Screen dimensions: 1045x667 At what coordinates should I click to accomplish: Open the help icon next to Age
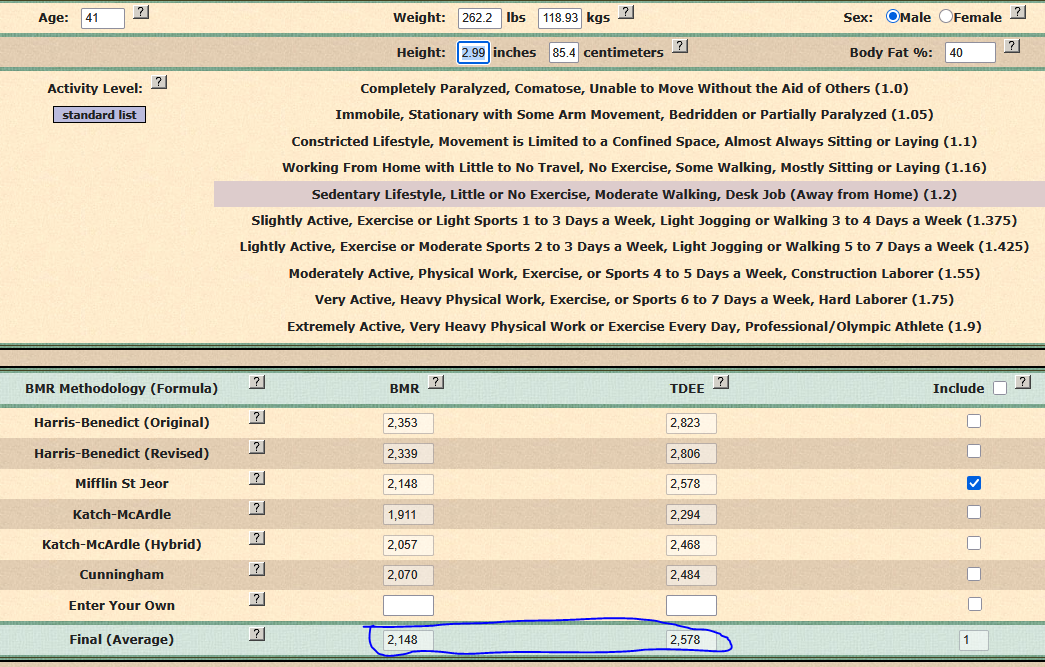click(141, 12)
